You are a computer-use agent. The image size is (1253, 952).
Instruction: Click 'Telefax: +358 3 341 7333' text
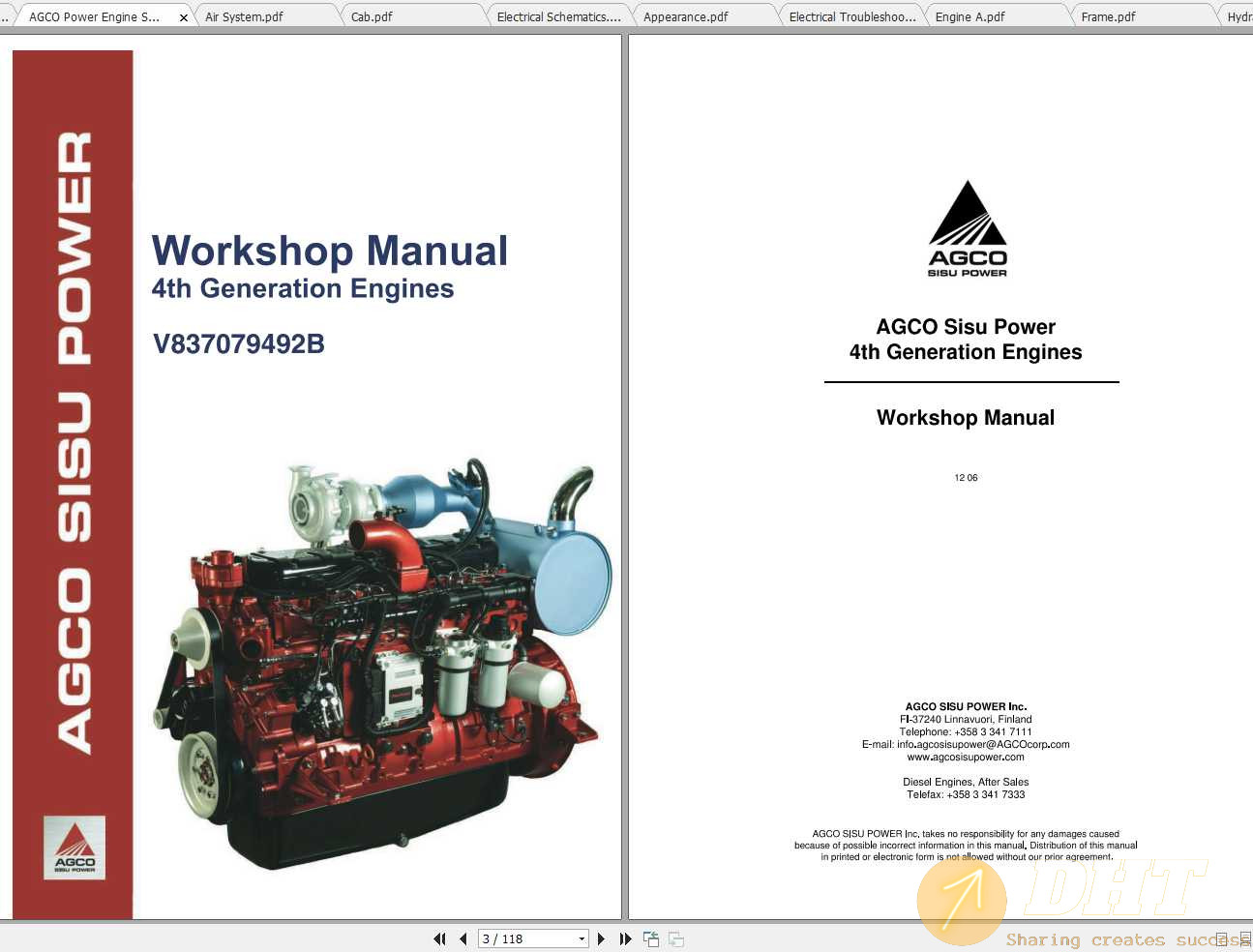(966, 794)
